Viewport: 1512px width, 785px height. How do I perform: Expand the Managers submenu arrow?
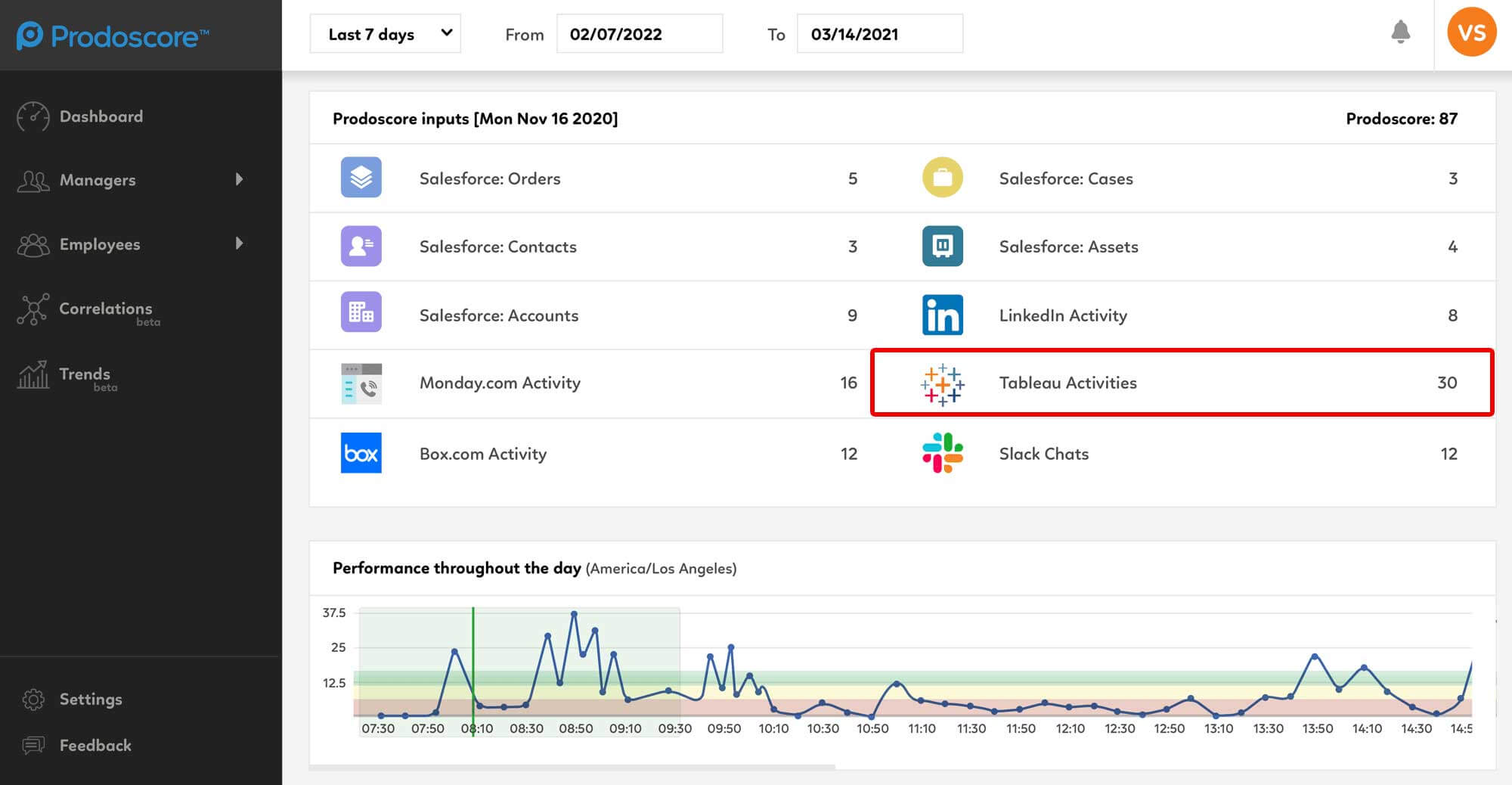(x=239, y=179)
